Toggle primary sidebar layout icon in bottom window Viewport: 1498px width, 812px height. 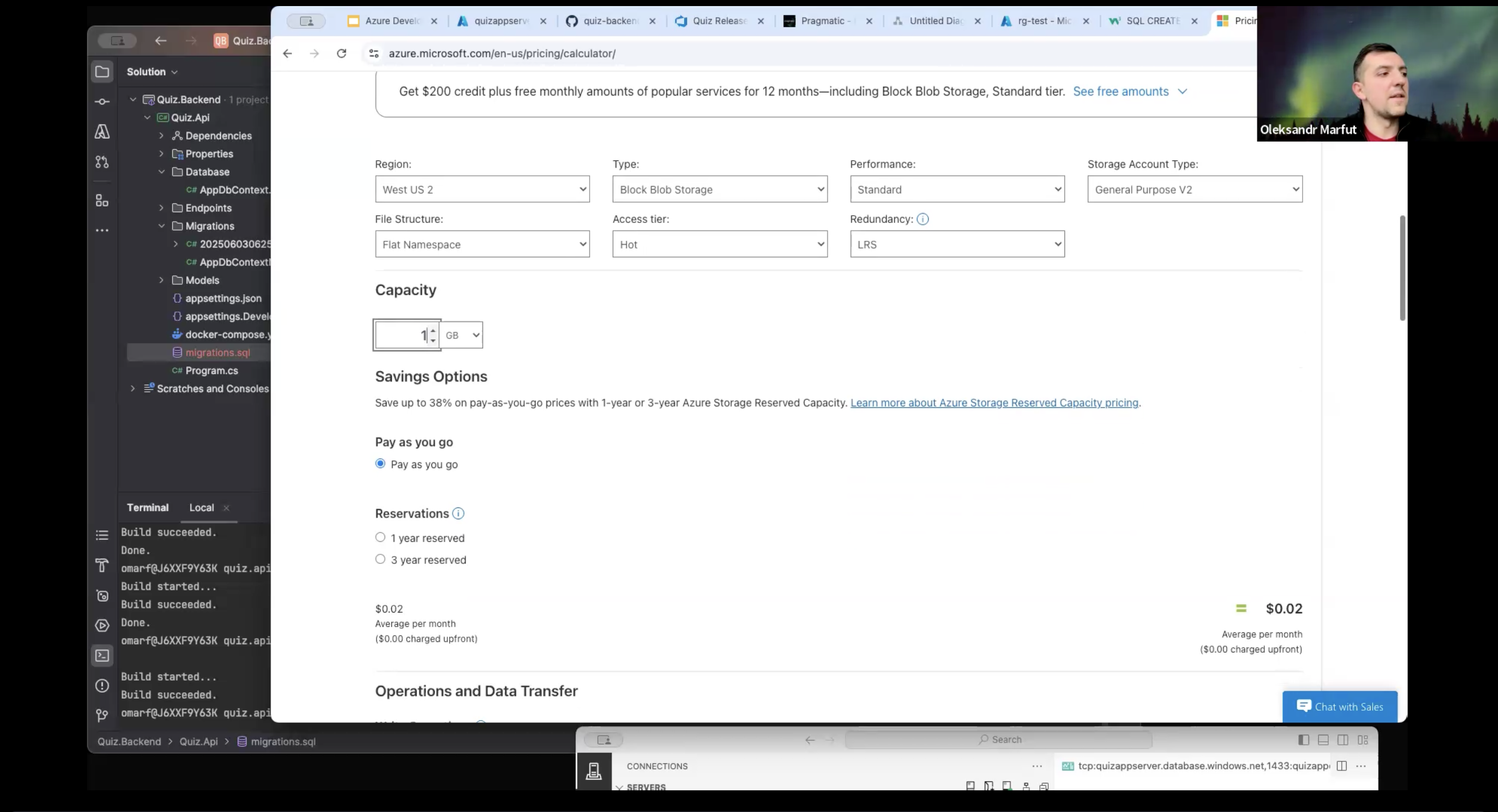tap(1304, 740)
